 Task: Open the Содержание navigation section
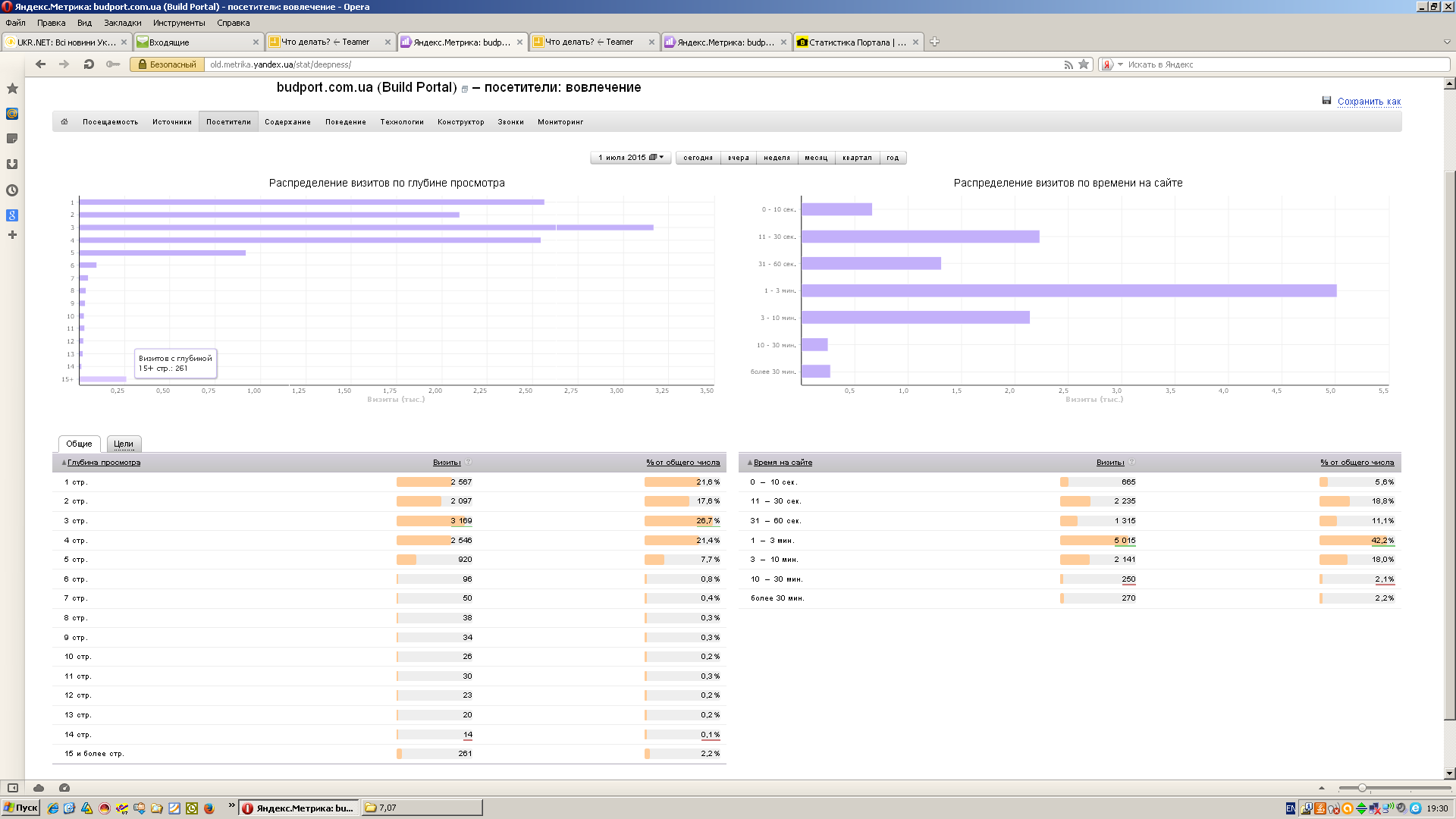pyautogui.click(x=287, y=122)
